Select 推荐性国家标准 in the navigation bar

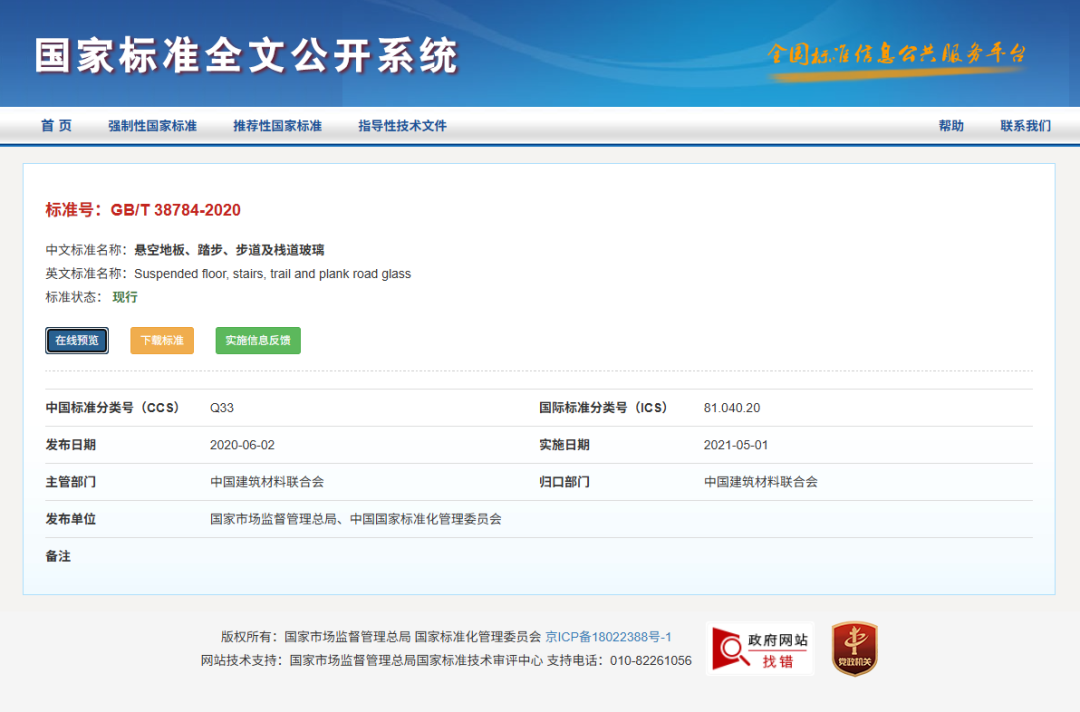[277, 126]
